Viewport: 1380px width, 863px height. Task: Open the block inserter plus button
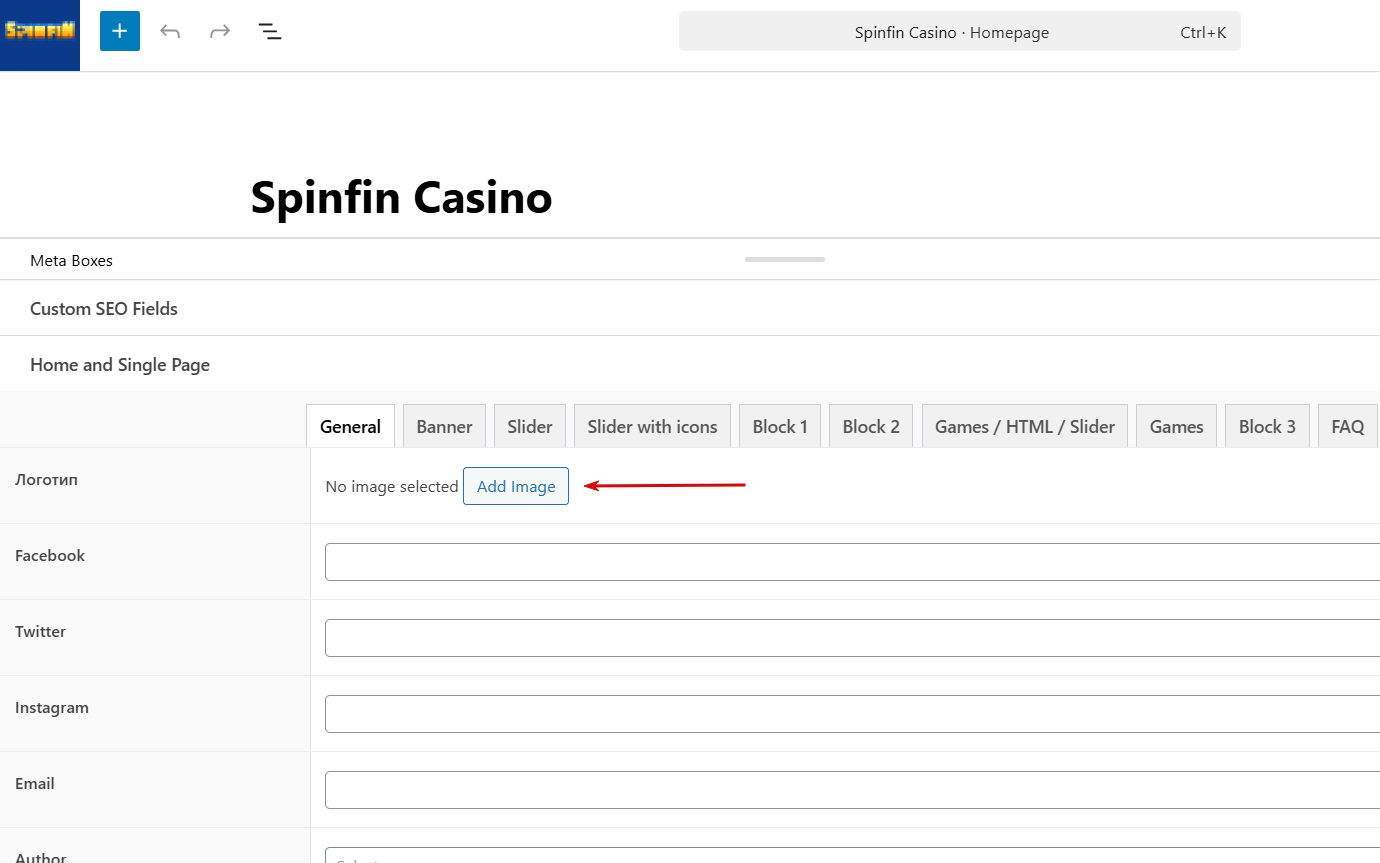point(120,31)
